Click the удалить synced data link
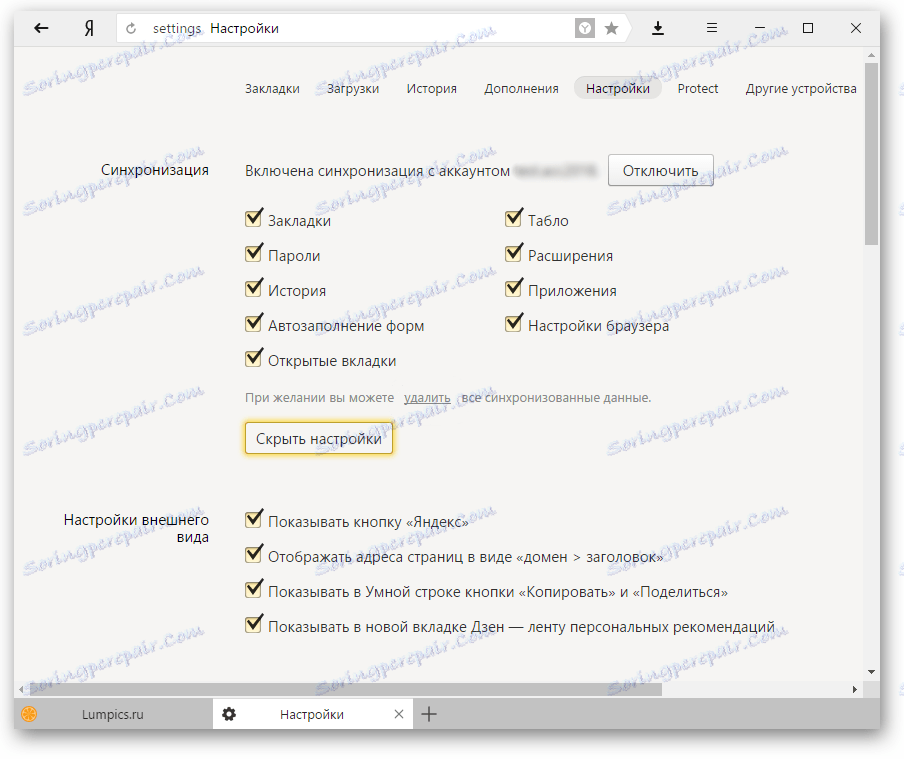The width and height of the screenshot is (904, 759). pos(427,398)
